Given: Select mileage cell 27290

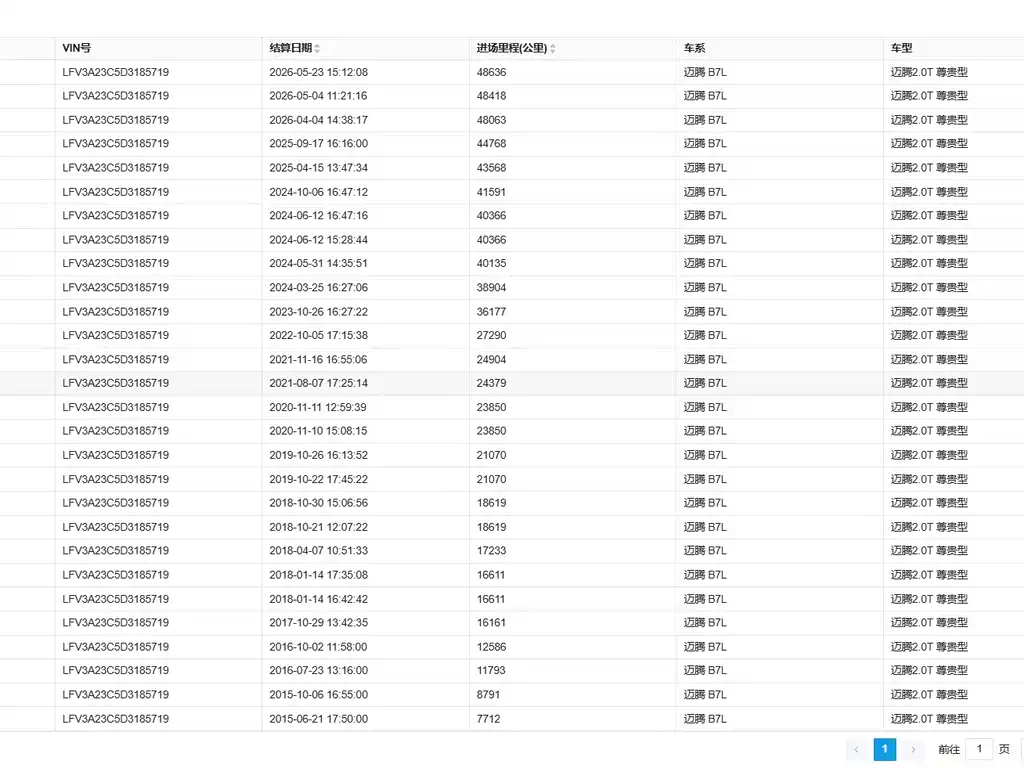Looking at the screenshot, I should tap(491, 335).
